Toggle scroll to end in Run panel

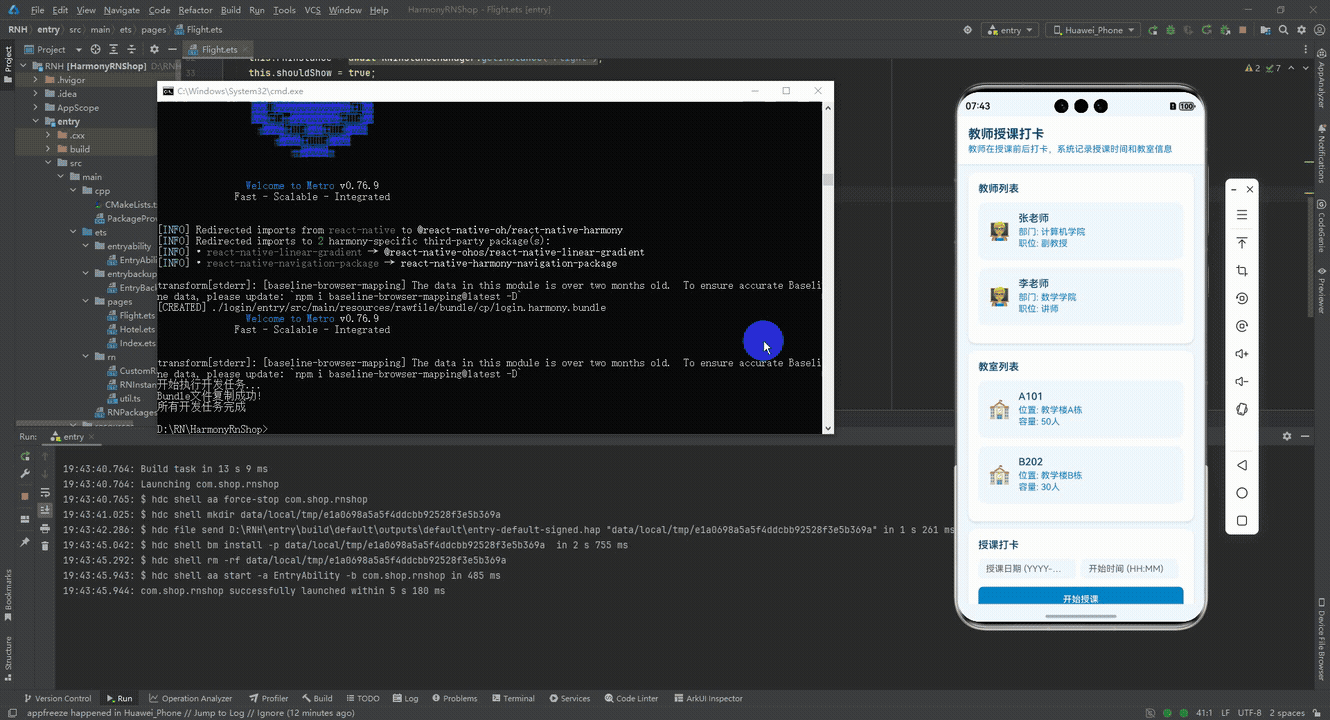click(45, 509)
